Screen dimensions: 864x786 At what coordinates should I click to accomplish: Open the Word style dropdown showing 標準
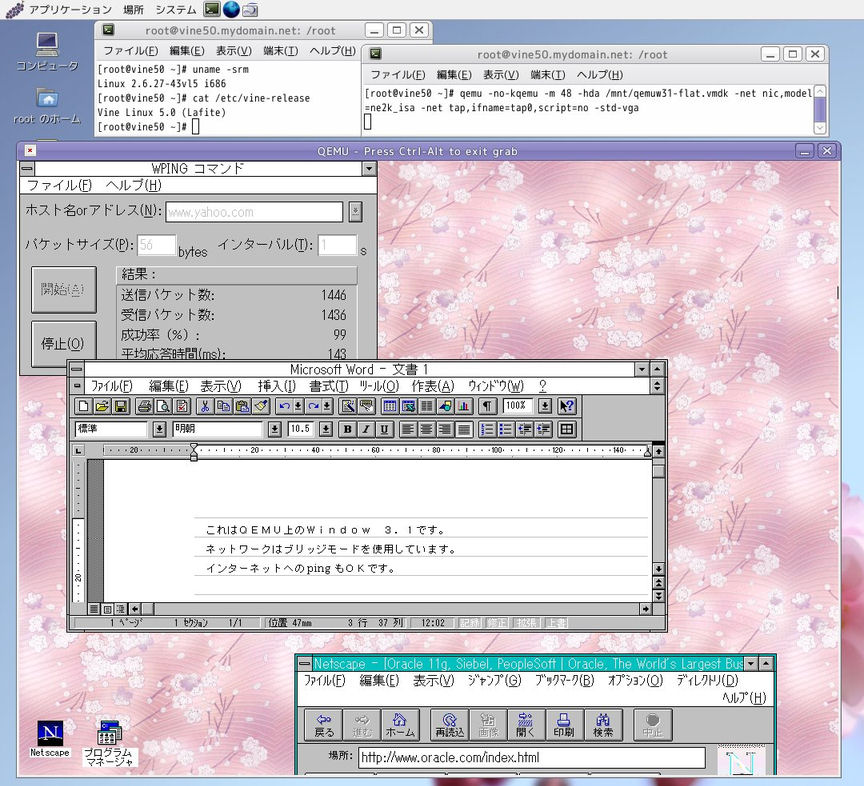159,429
